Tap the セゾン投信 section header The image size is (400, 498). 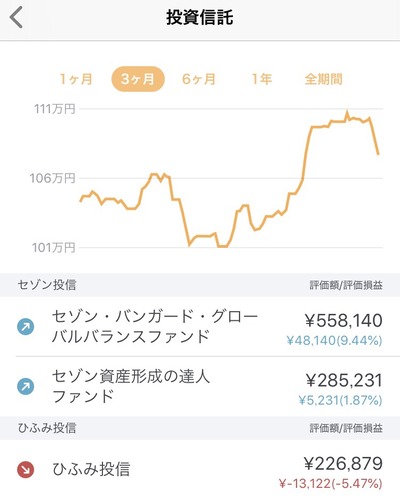point(200,285)
